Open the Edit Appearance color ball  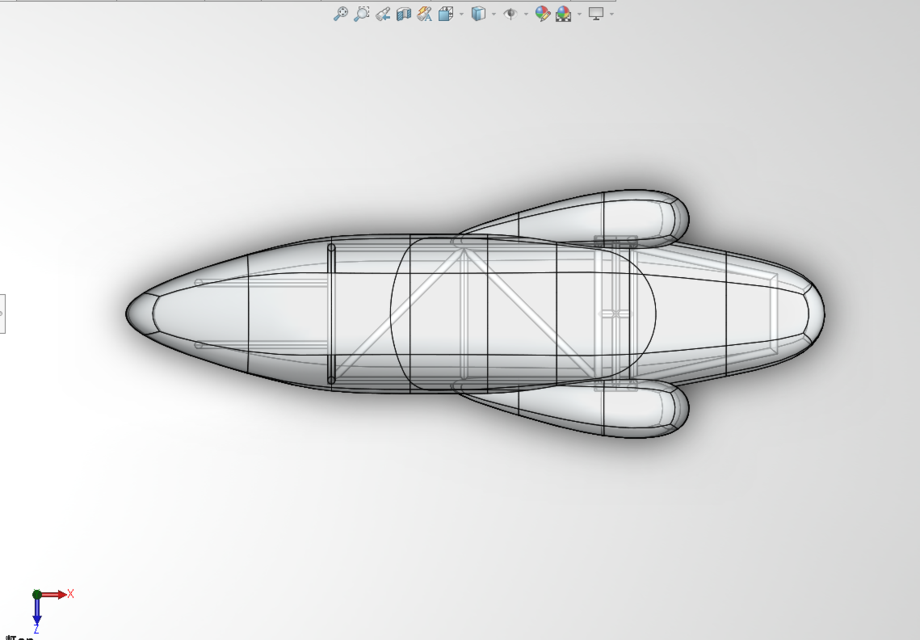pyautogui.click(x=542, y=14)
